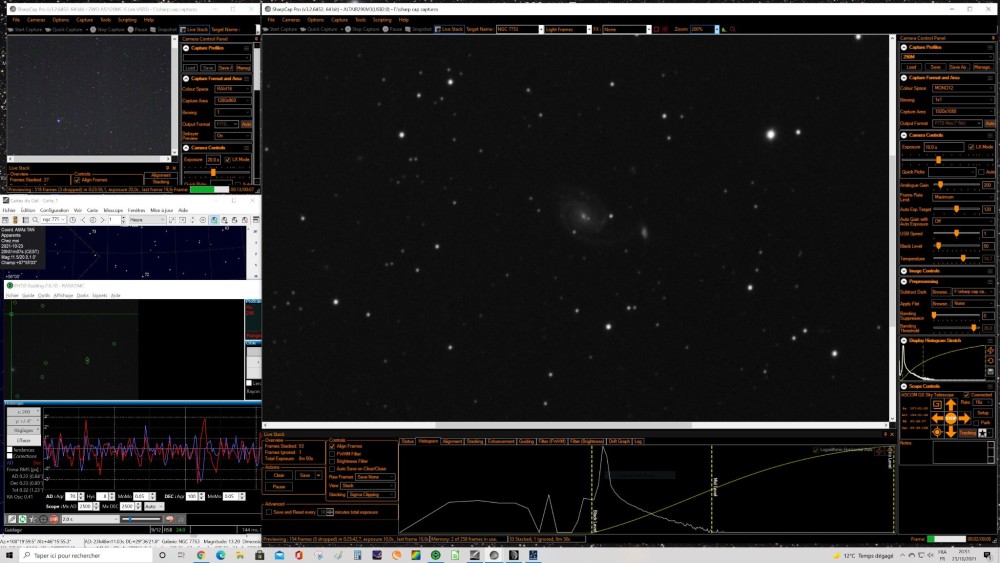The height and width of the screenshot is (563, 1000).
Task: Toggle Auto checkbox next to Quick Picks
Action: pos(982,172)
